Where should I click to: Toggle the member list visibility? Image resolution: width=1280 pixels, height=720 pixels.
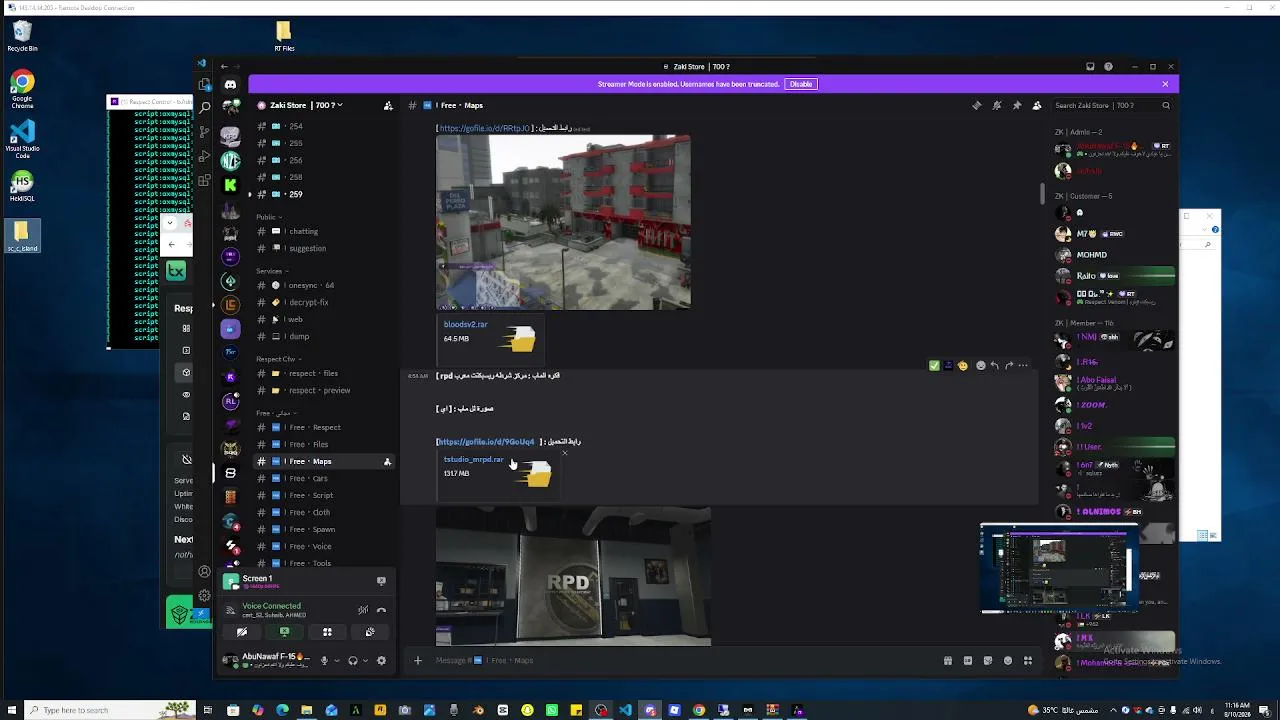[1037, 105]
